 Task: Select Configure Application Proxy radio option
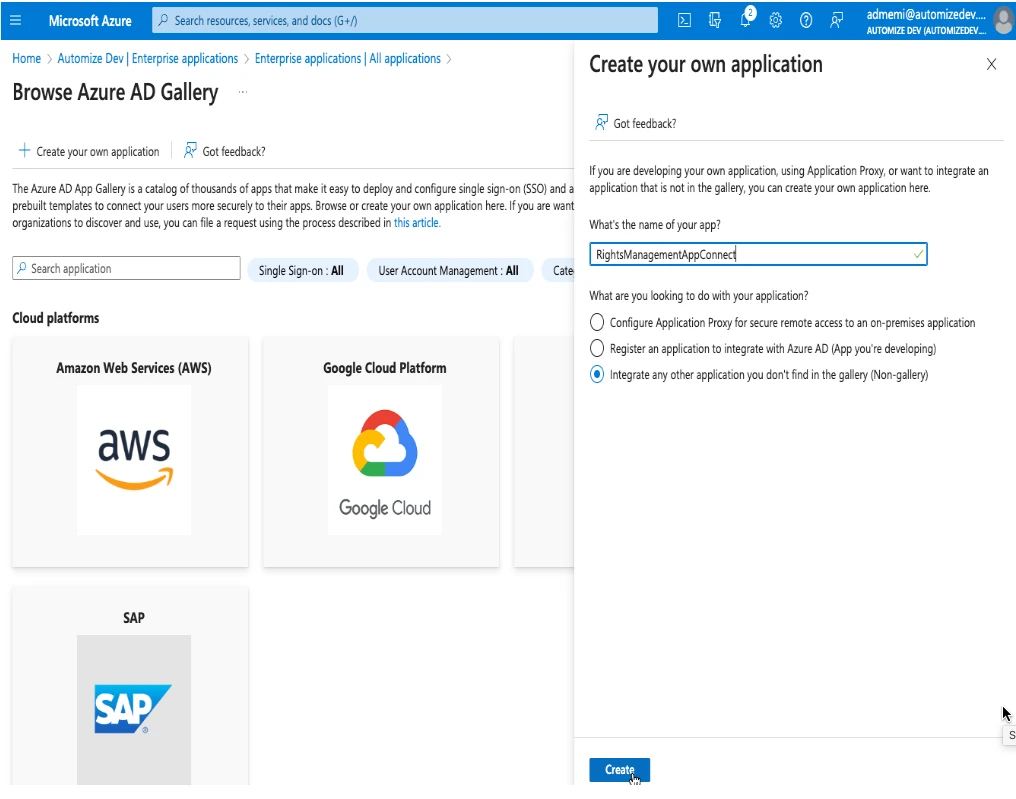(597, 322)
